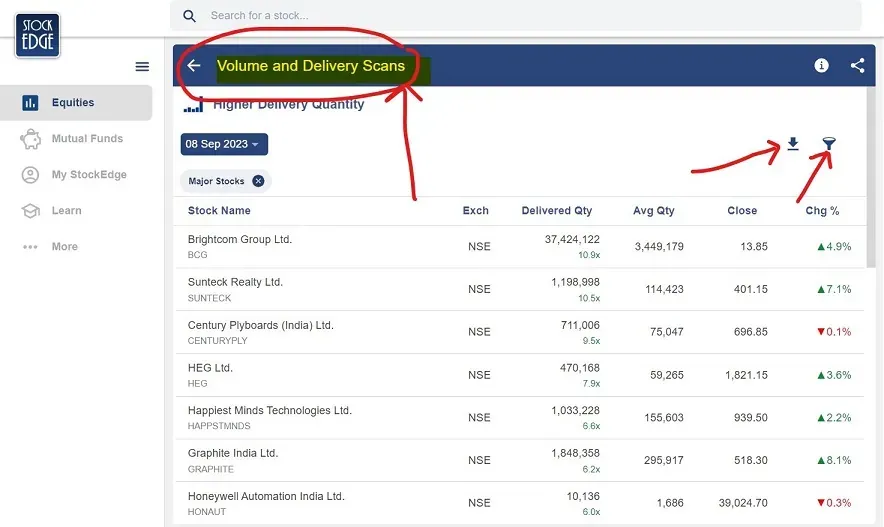The height and width of the screenshot is (527, 884).
Task: Click the search magnifier icon
Action: (x=189, y=16)
